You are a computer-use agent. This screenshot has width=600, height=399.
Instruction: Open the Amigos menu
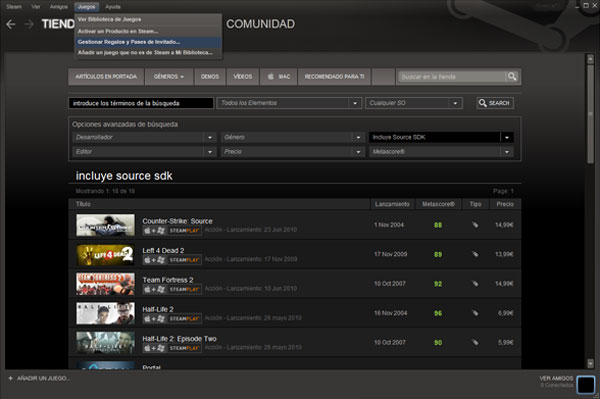click(x=59, y=7)
